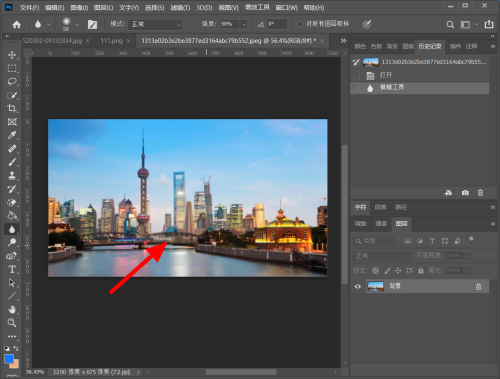
Task: Open the Mode 正常 dropdown in options bar
Action: [x=155, y=24]
